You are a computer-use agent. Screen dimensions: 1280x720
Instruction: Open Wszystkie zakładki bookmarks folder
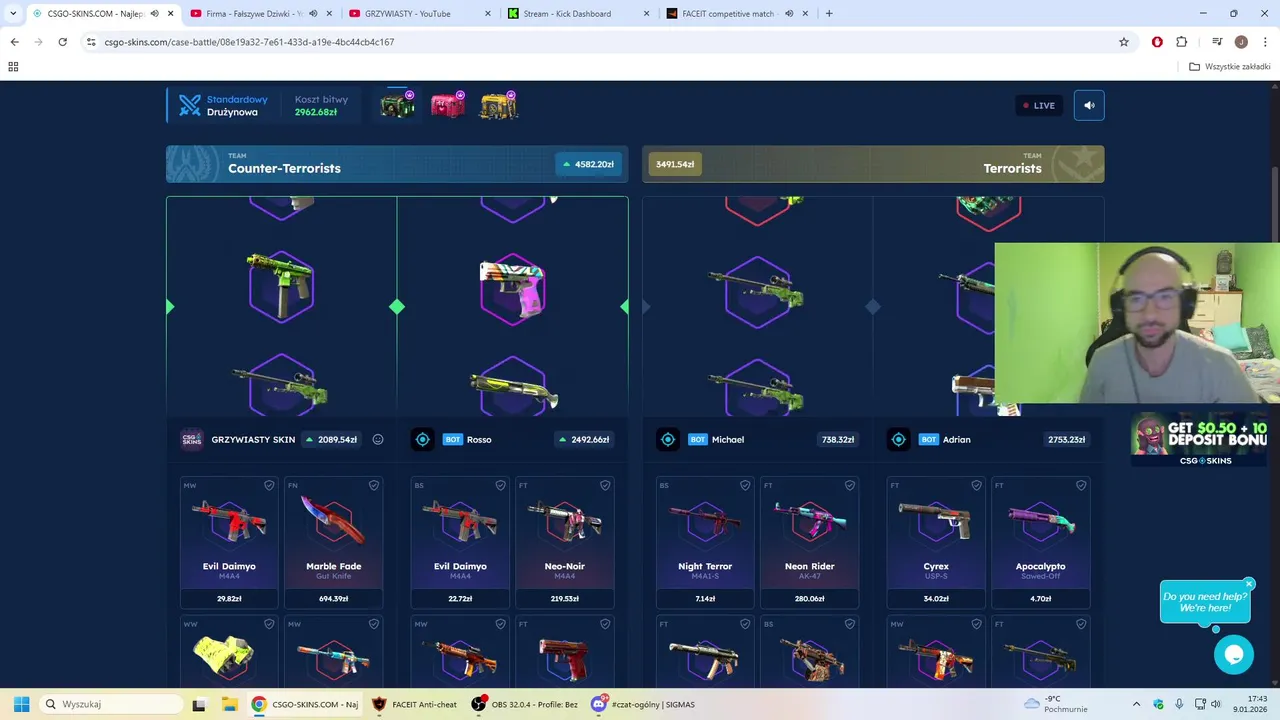1230,67
